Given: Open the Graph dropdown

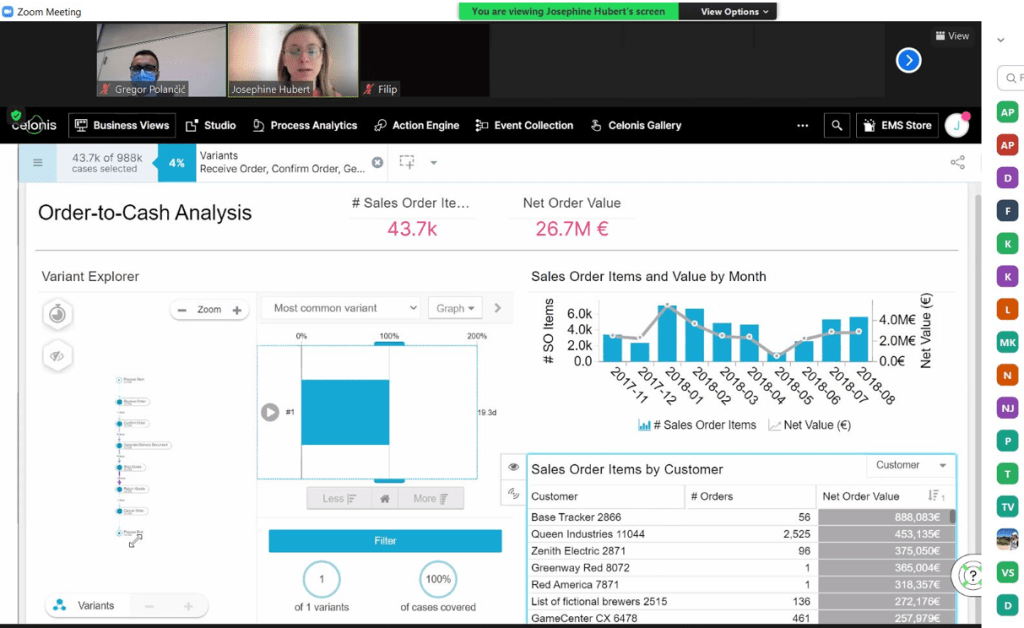Looking at the screenshot, I should 455,308.
